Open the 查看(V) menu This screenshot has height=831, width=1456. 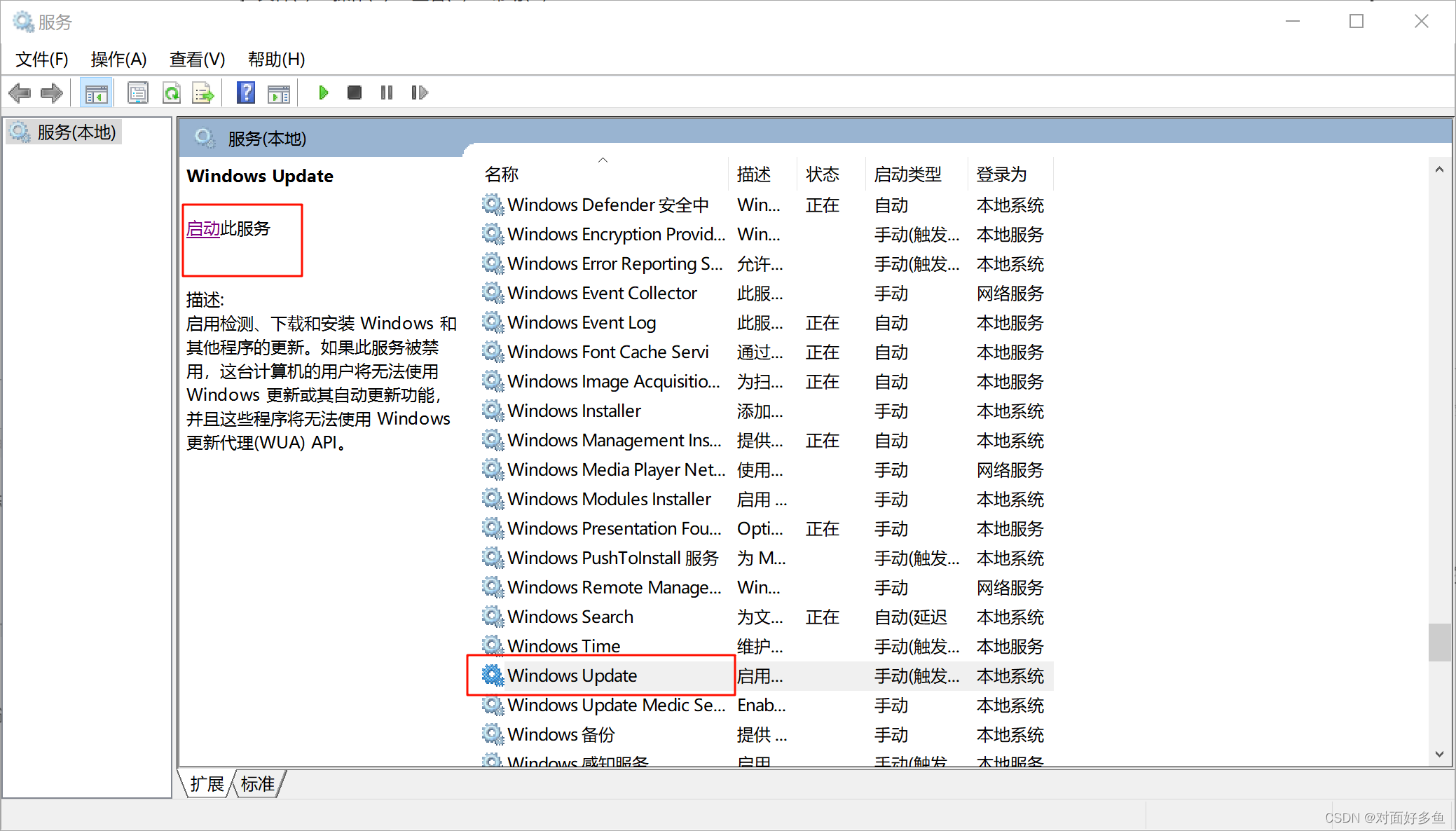[x=197, y=60]
